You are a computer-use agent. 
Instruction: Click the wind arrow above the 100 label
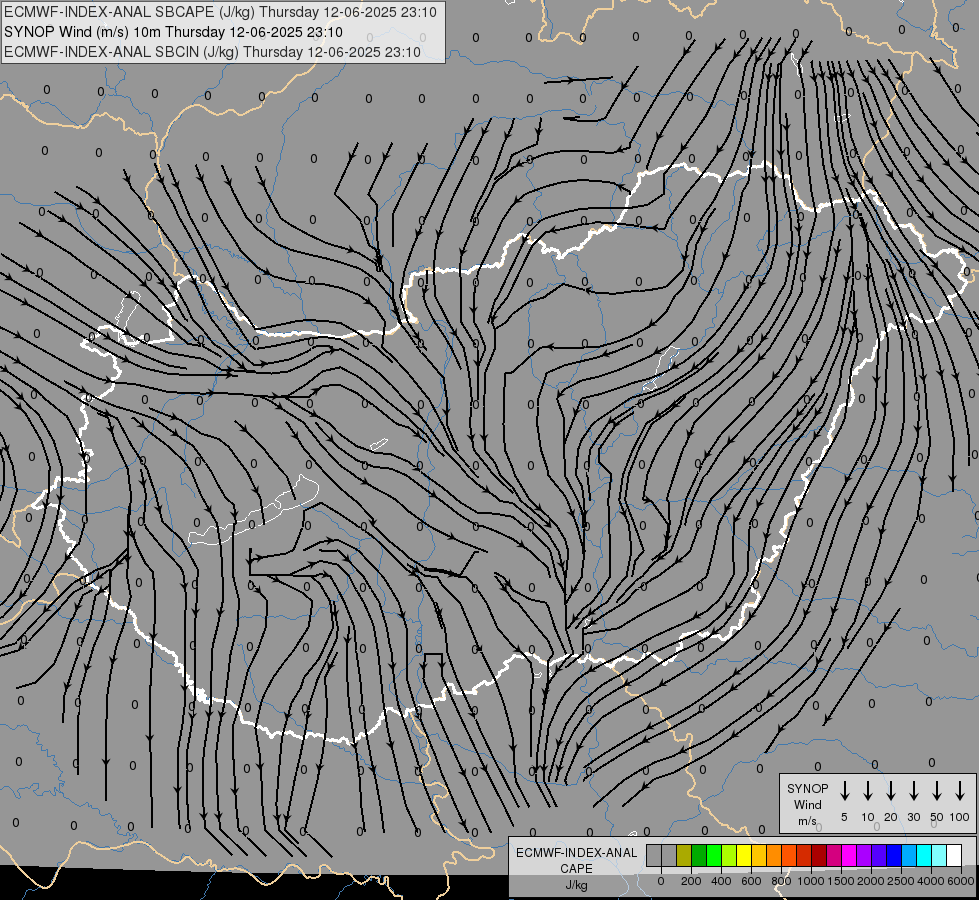[960, 791]
